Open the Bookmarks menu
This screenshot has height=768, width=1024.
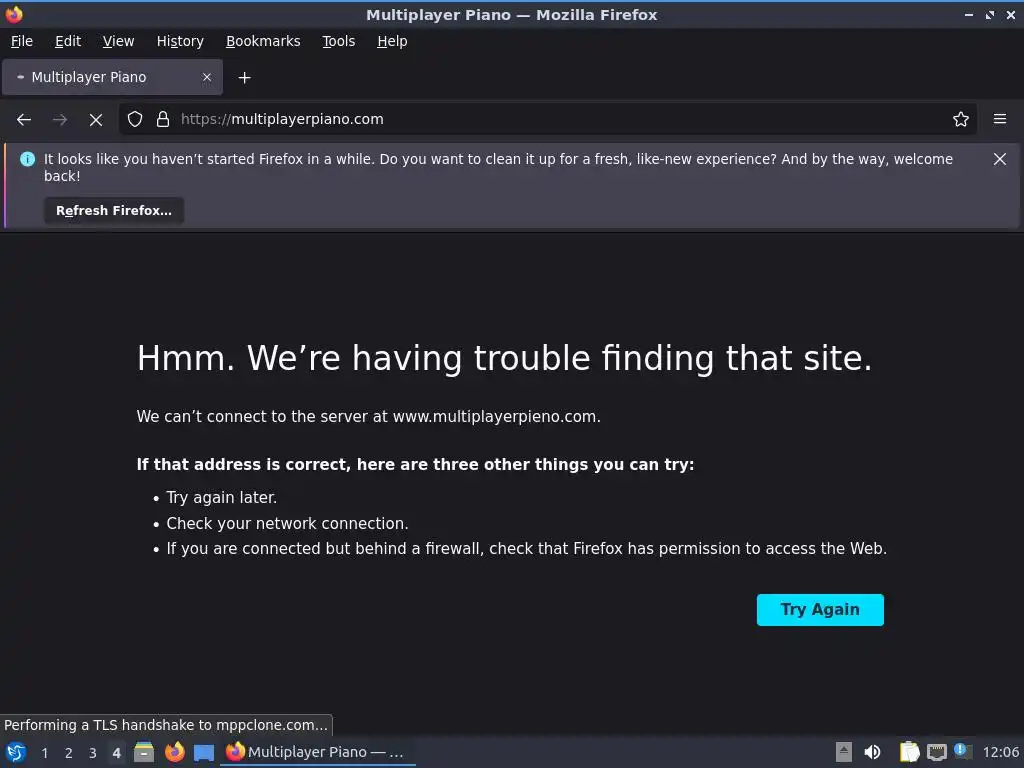[263, 41]
